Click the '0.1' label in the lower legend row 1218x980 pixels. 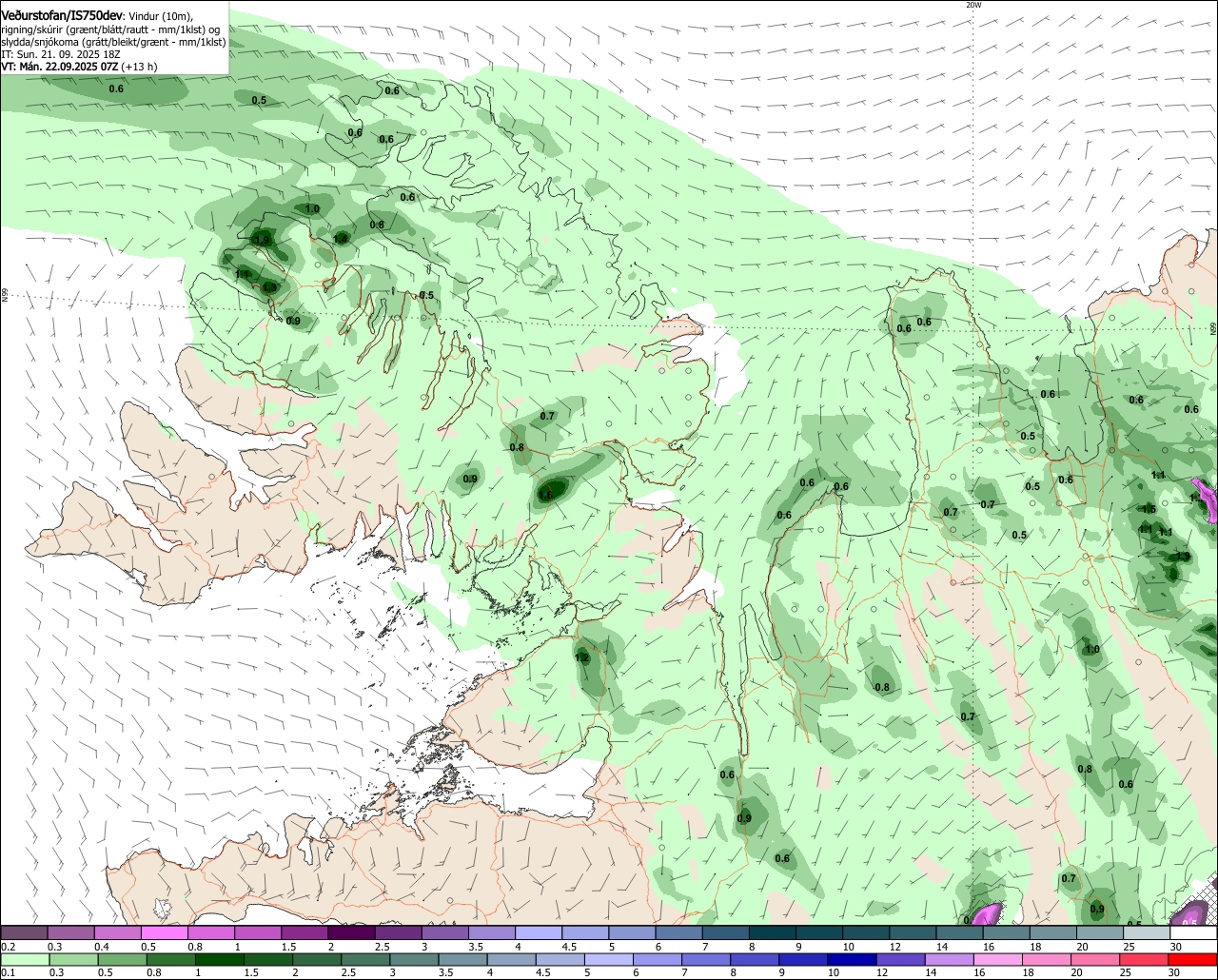click(x=9, y=973)
